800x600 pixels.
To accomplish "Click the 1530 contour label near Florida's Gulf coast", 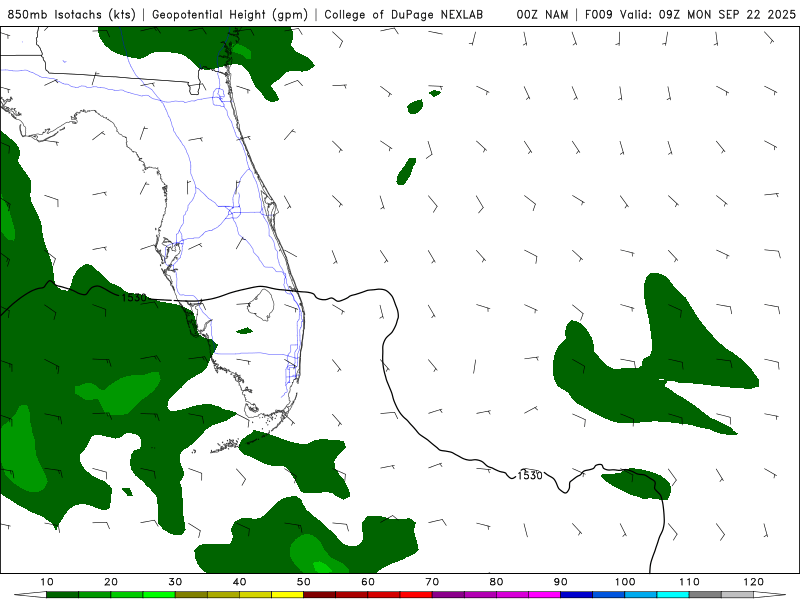I will 134,297.
